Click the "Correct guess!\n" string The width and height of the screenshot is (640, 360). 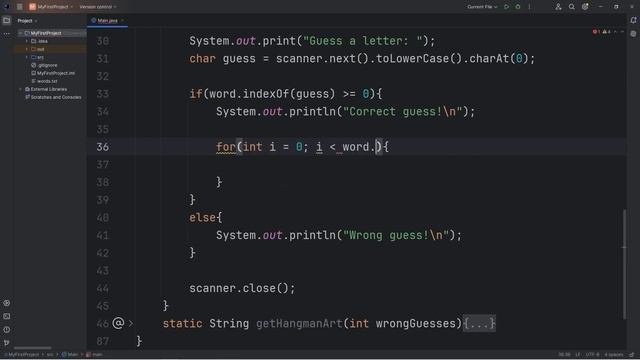pos(403,111)
